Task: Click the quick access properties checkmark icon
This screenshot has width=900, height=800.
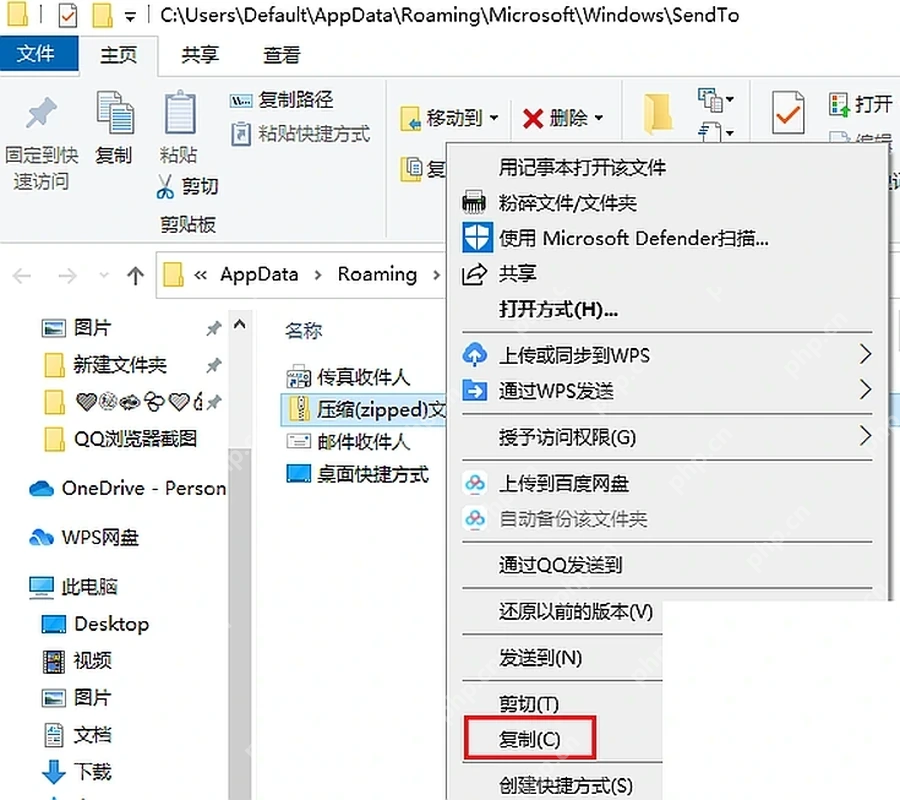Action: pos(68,16)
